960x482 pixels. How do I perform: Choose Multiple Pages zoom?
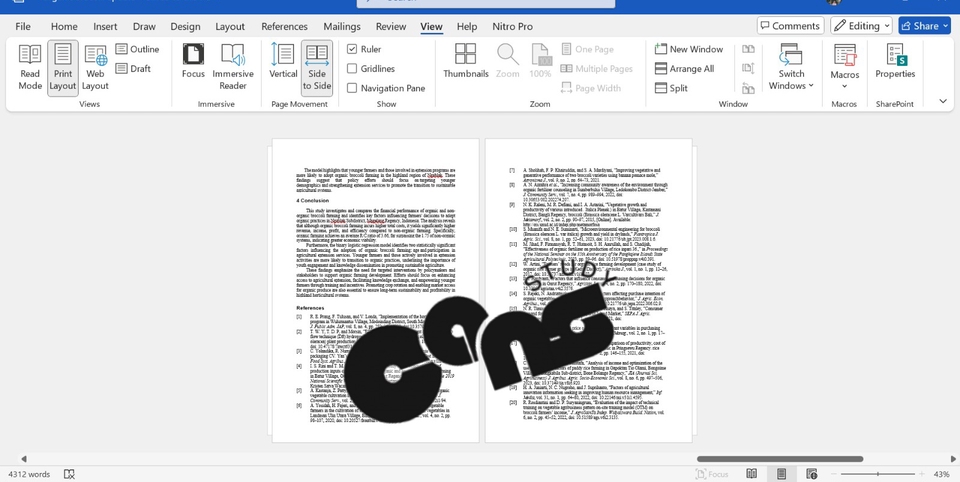coord(596,69)
